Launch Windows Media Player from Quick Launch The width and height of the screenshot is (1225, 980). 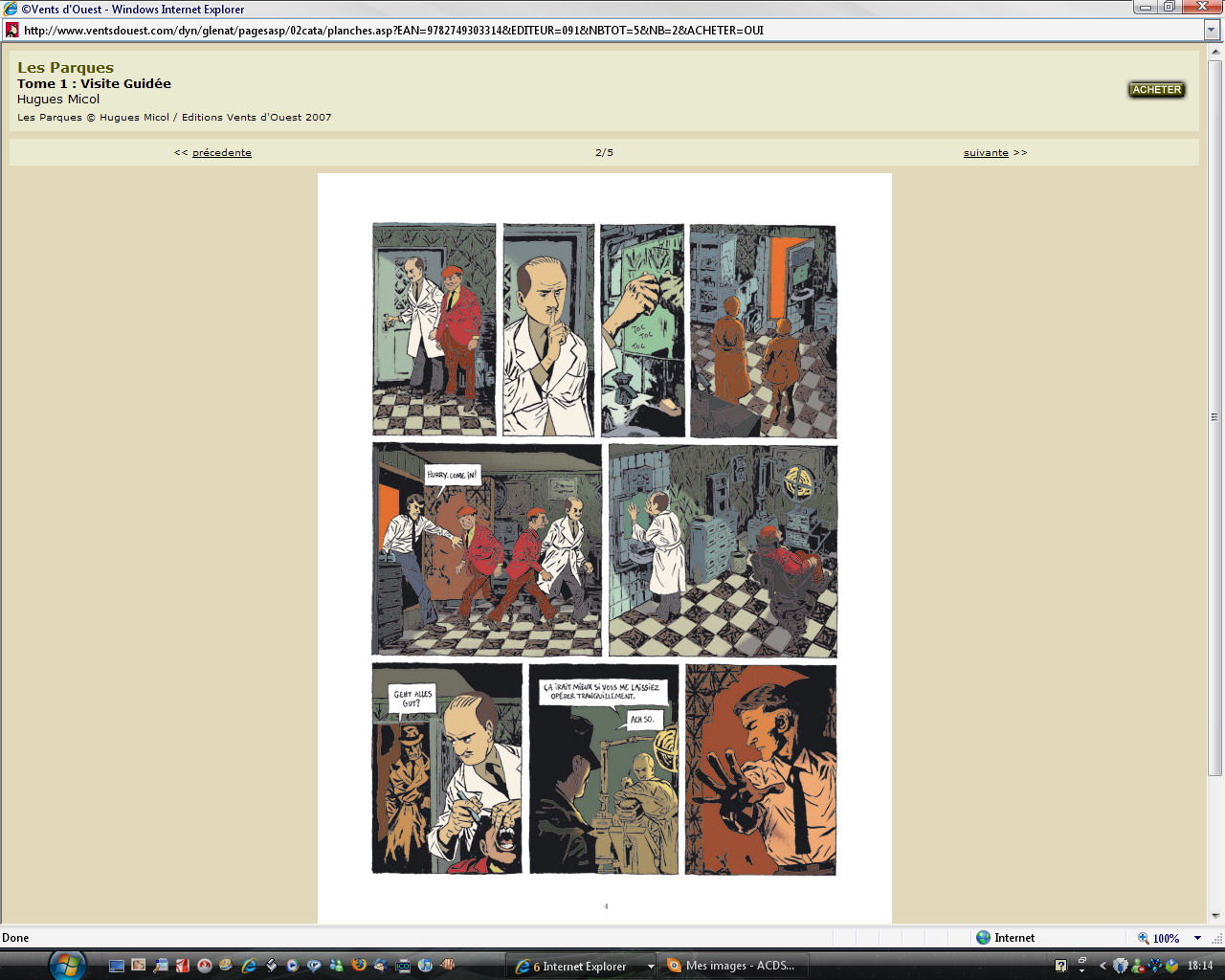[x=293, y=966]
